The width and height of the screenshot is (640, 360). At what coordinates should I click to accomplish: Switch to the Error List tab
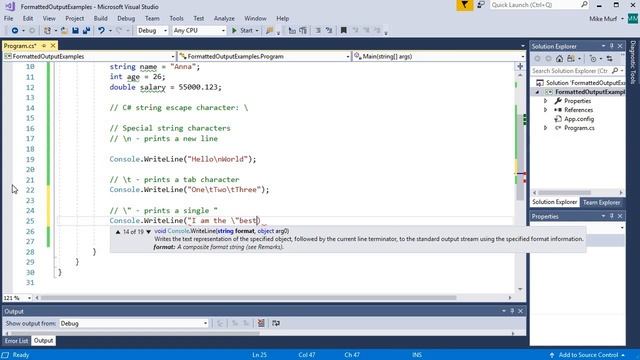coord(16,340)
